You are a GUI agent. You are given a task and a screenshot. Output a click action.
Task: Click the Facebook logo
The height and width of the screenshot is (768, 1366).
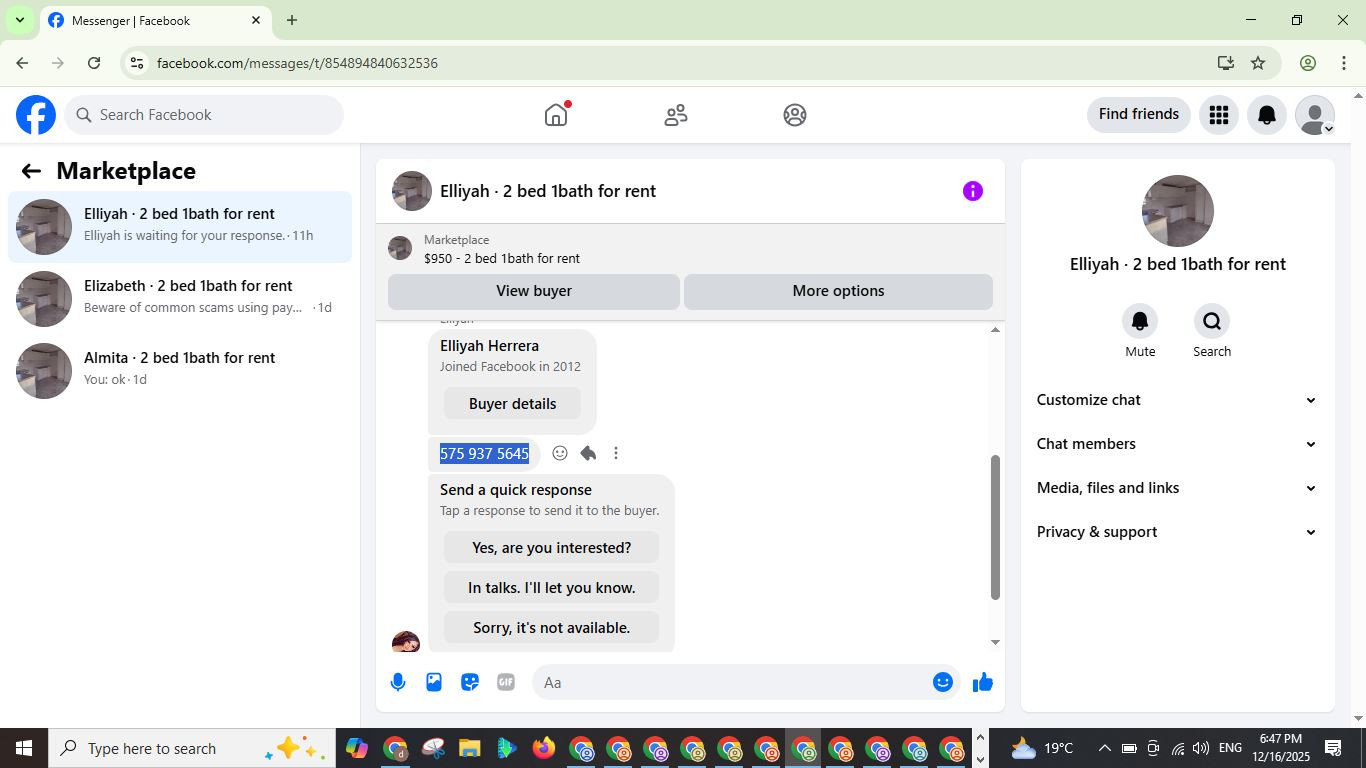click(36, 115)
